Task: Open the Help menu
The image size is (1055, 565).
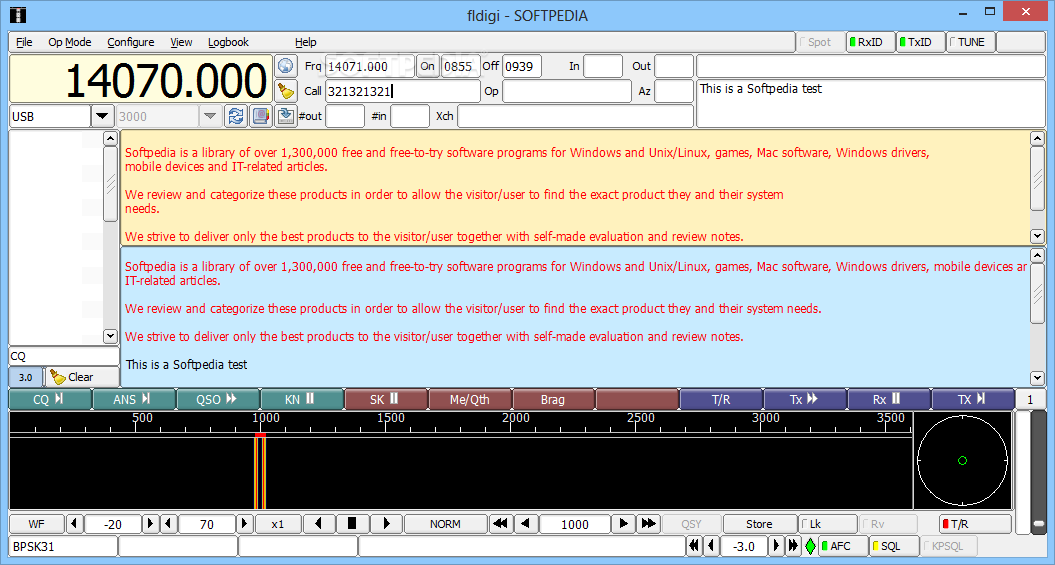Action: click(305, 42)
